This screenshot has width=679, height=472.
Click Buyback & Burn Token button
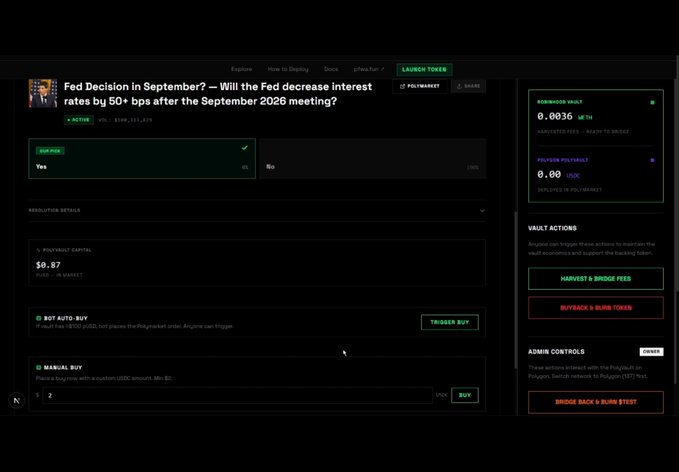(x=595, y=308)
